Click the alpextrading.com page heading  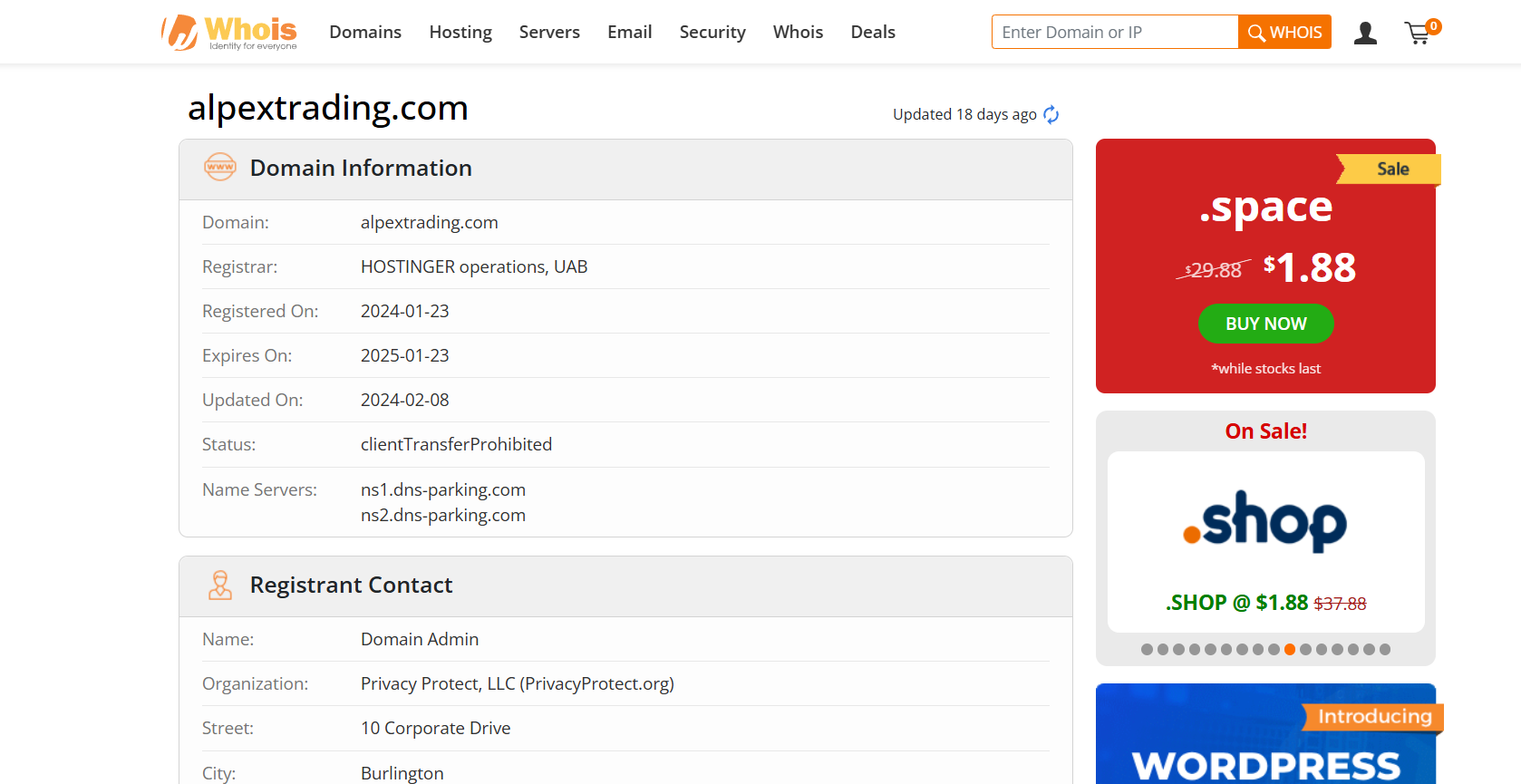coord(328,108)
